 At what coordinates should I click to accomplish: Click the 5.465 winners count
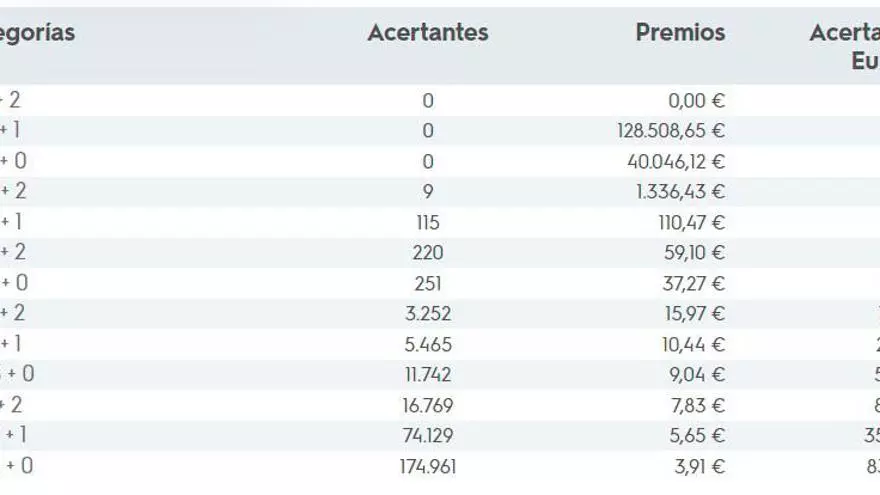coord(428,345)
